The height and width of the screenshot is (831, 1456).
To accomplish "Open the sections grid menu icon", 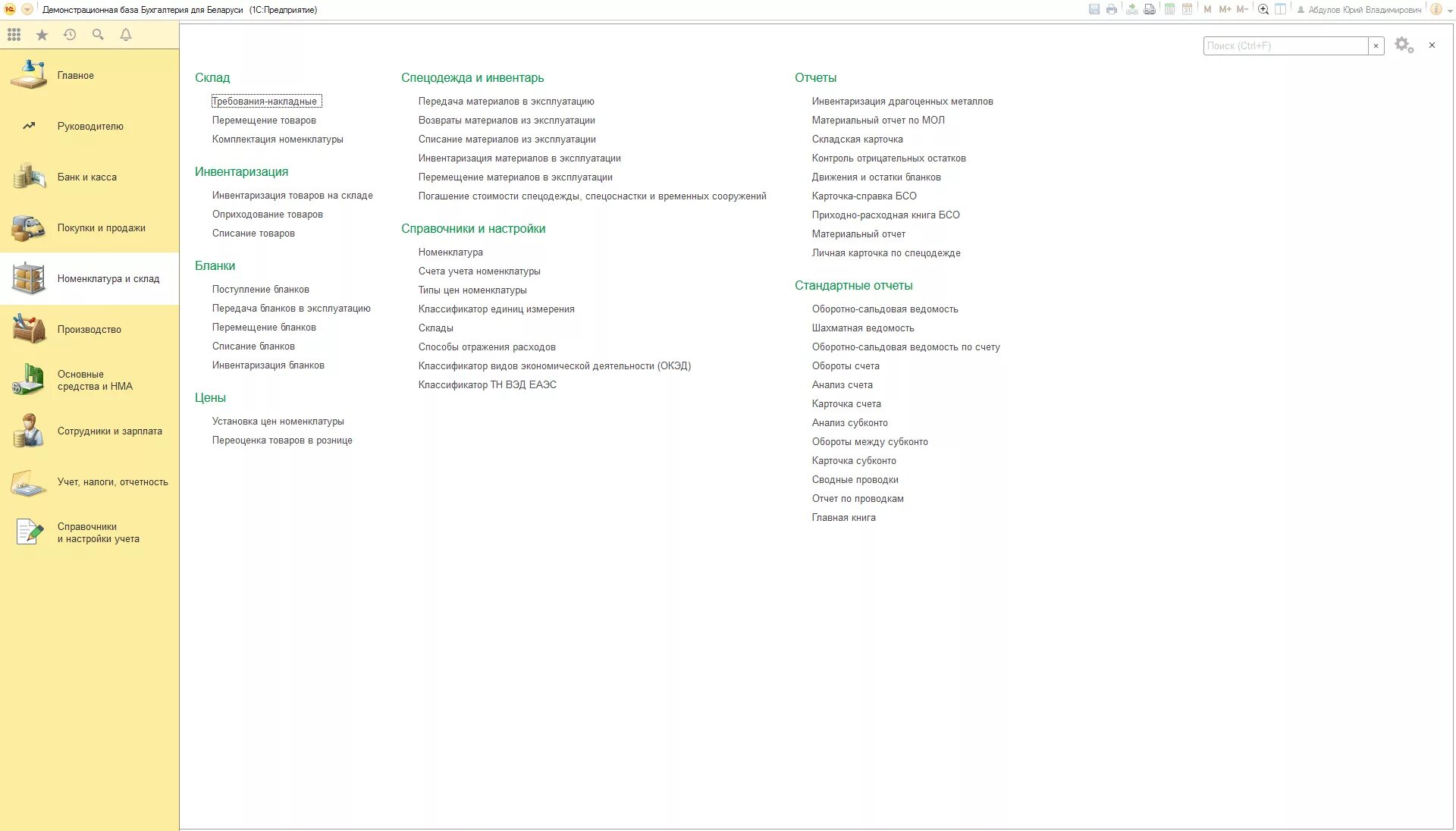I will click(14, 35).
